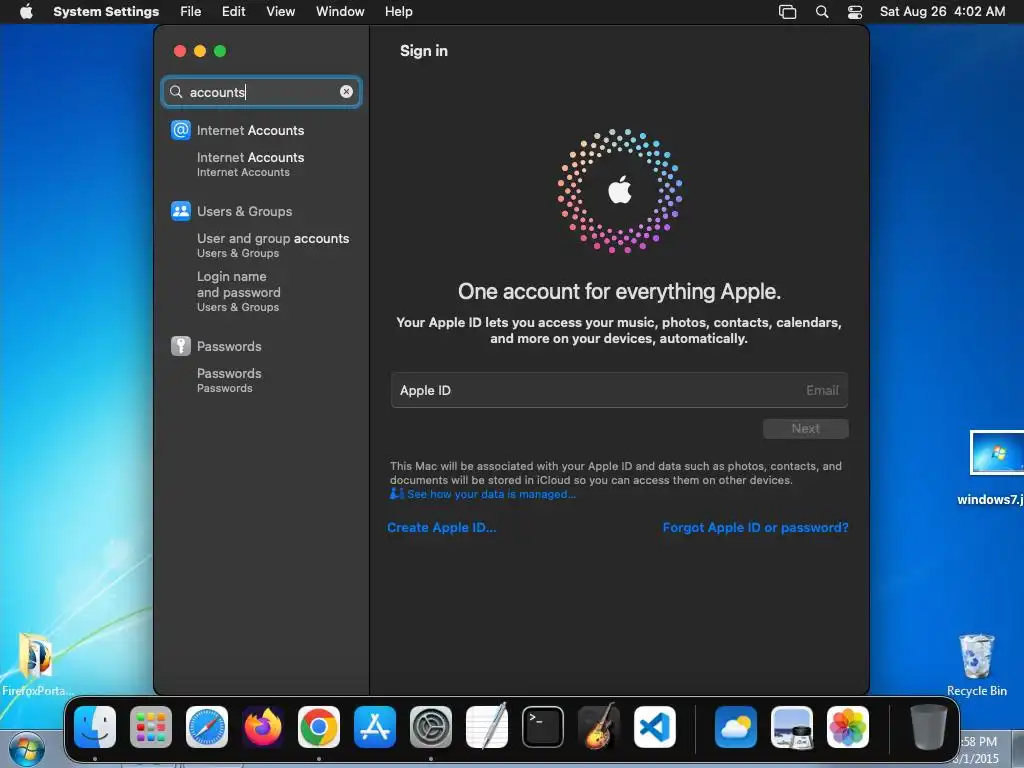Open Passwords sub-result in sidebar
1024x768 pixels.
229,380
